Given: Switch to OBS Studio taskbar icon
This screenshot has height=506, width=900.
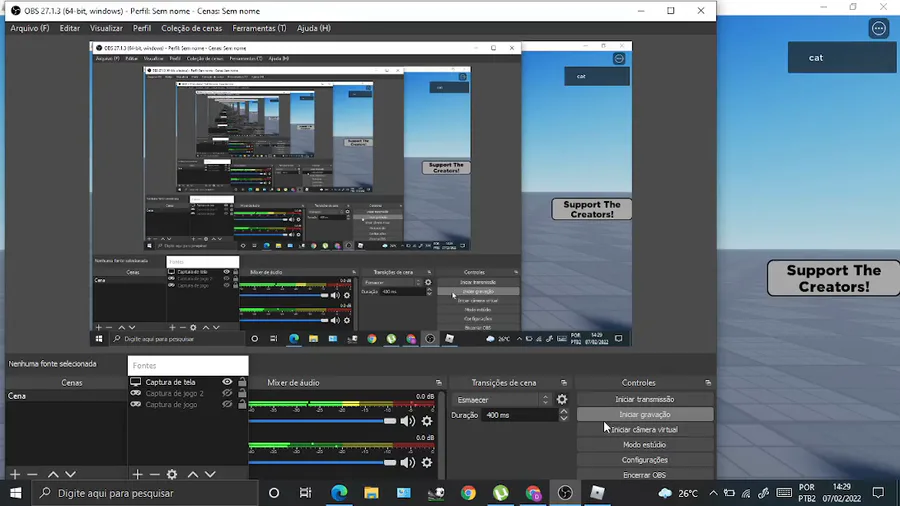Looking at the screenshot, I should [565, 493].
